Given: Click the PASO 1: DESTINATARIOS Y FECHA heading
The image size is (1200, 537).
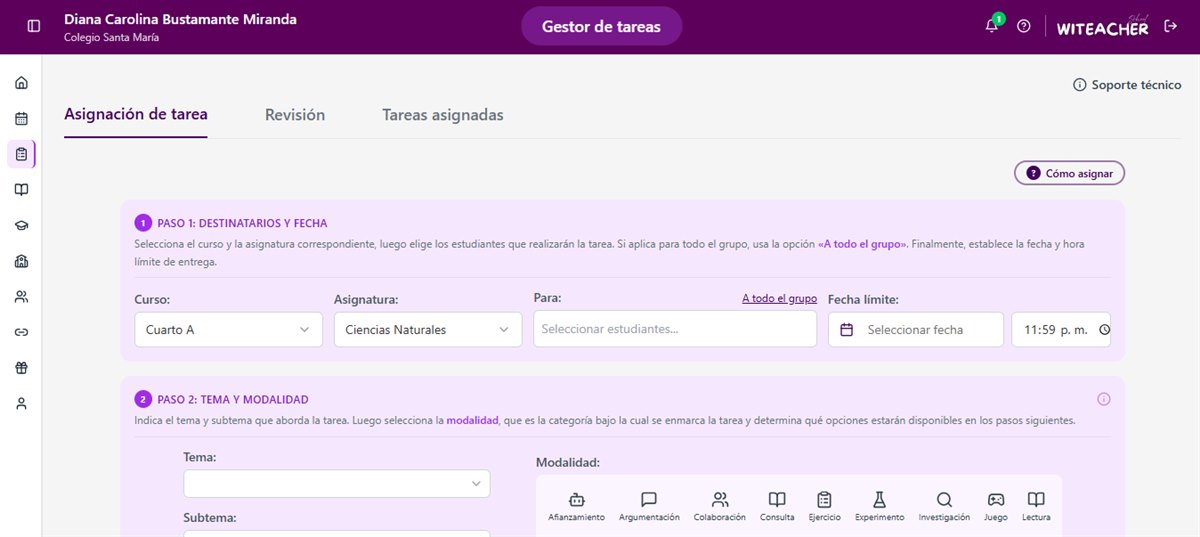Looking at the screenshot, I should pyautogui.click(x=242, y=223).
